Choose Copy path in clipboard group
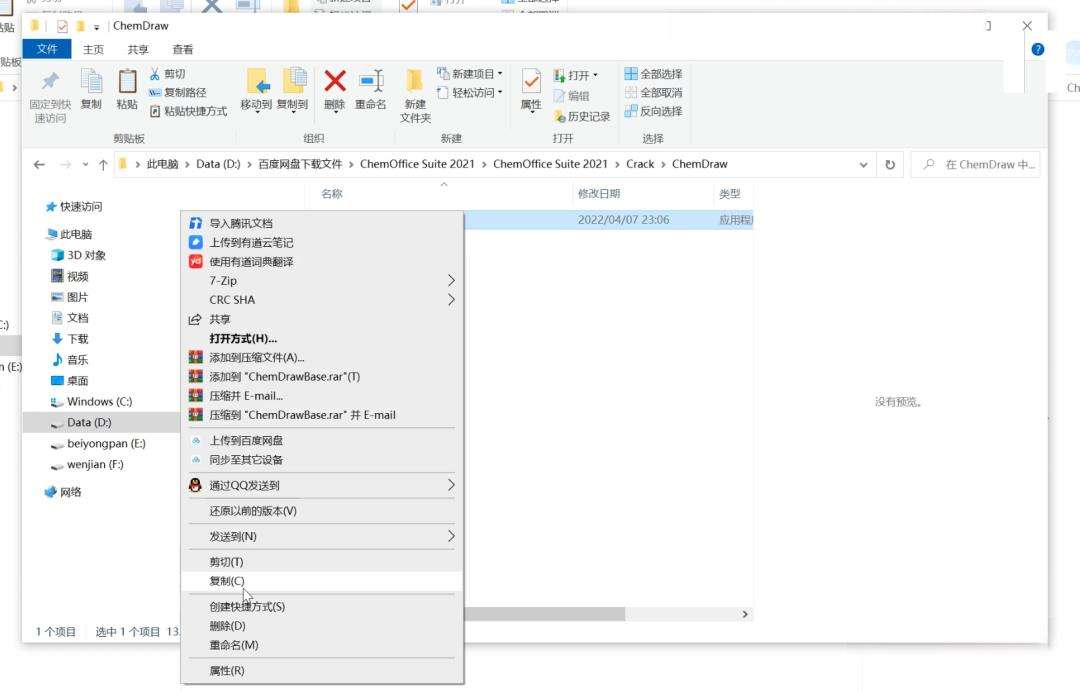The height and width of the screenshot is (691, 1080). pos(178,92)
